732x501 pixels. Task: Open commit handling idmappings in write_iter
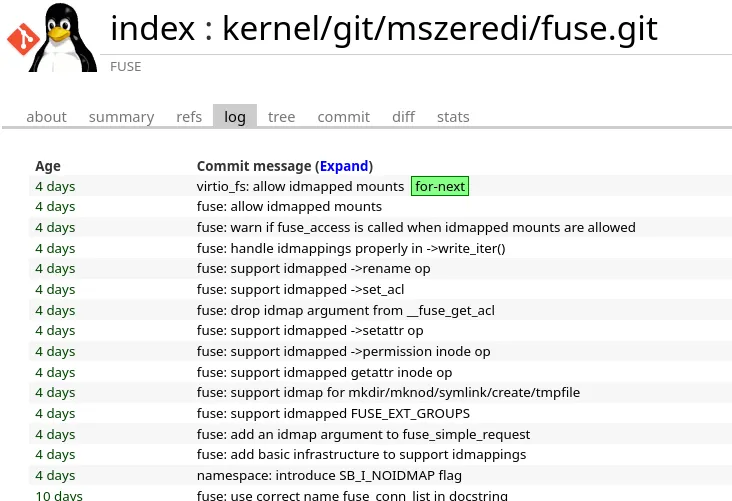[x=351, y=248]
